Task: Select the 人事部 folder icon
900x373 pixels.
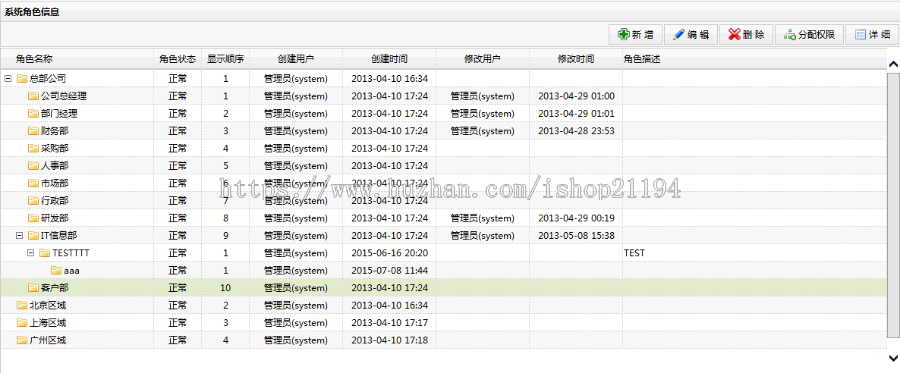Action: (x=33, y=166)
